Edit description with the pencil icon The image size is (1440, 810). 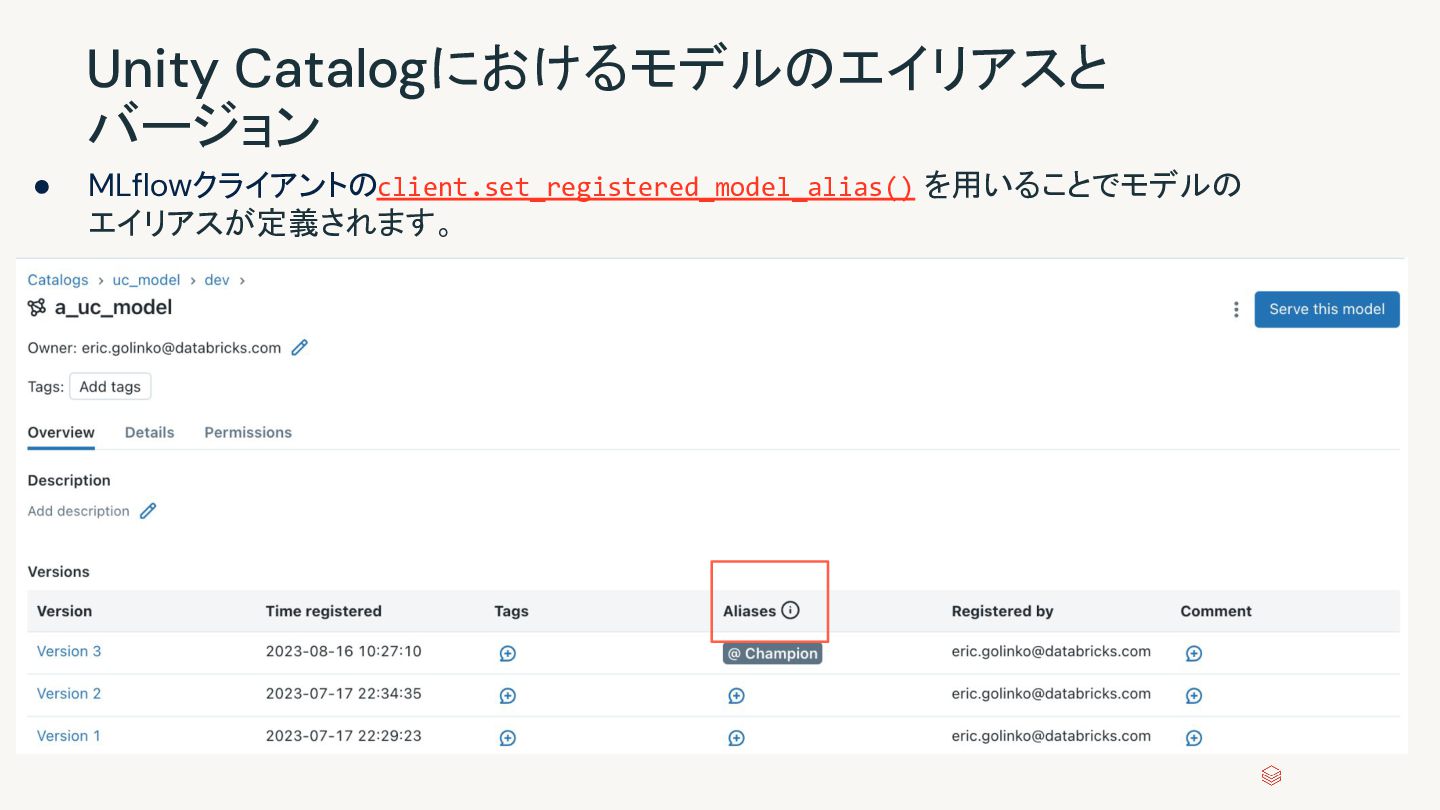pyautogui.click(x=148, y=511)
